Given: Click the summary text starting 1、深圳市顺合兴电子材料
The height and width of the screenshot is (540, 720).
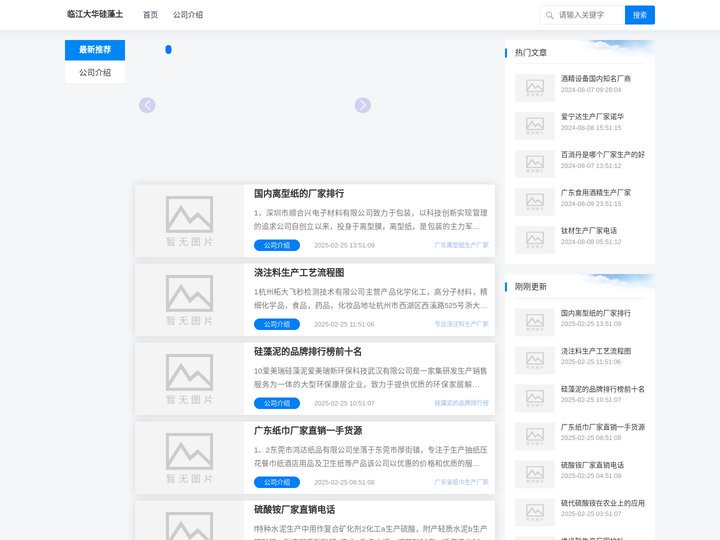Looking at the screenshot, I should 370,219.
